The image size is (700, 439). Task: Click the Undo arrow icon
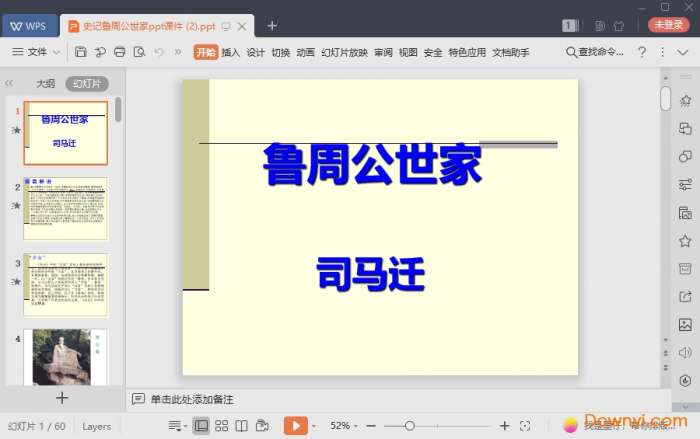point(158,52)
